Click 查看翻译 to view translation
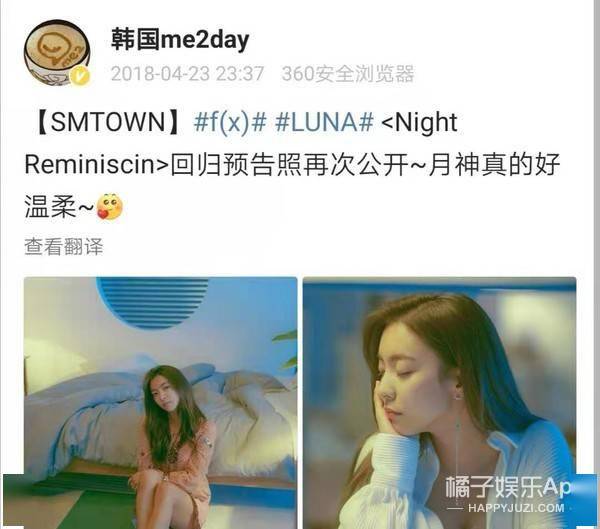 click(64, 247)
